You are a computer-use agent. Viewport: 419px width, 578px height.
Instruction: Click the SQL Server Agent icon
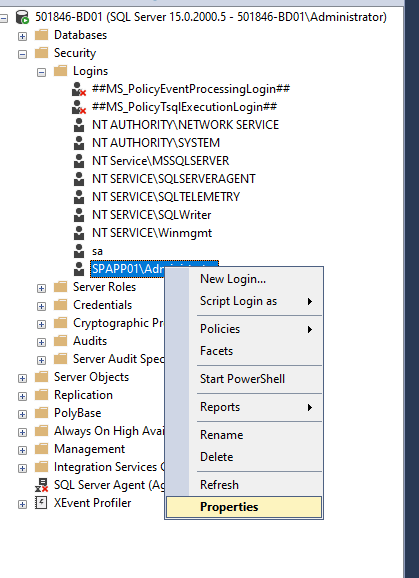(42, 485)
